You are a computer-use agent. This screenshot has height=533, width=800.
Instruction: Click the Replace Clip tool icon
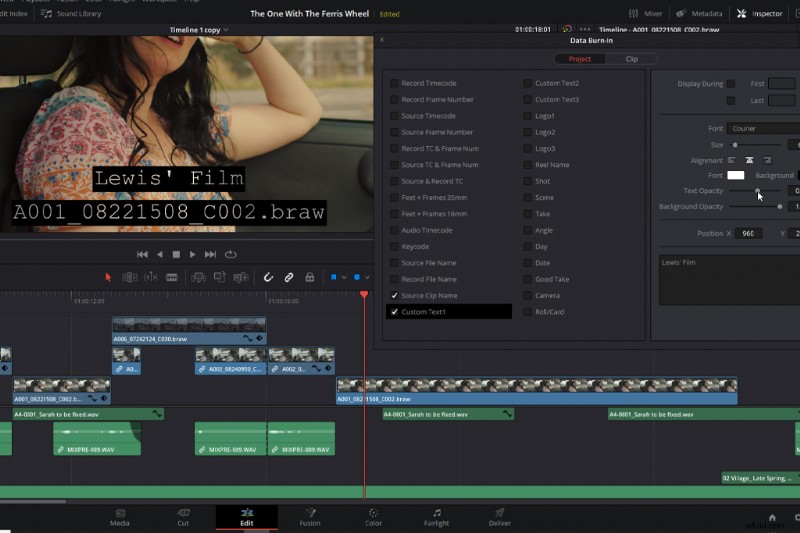[x=240, y=277]
